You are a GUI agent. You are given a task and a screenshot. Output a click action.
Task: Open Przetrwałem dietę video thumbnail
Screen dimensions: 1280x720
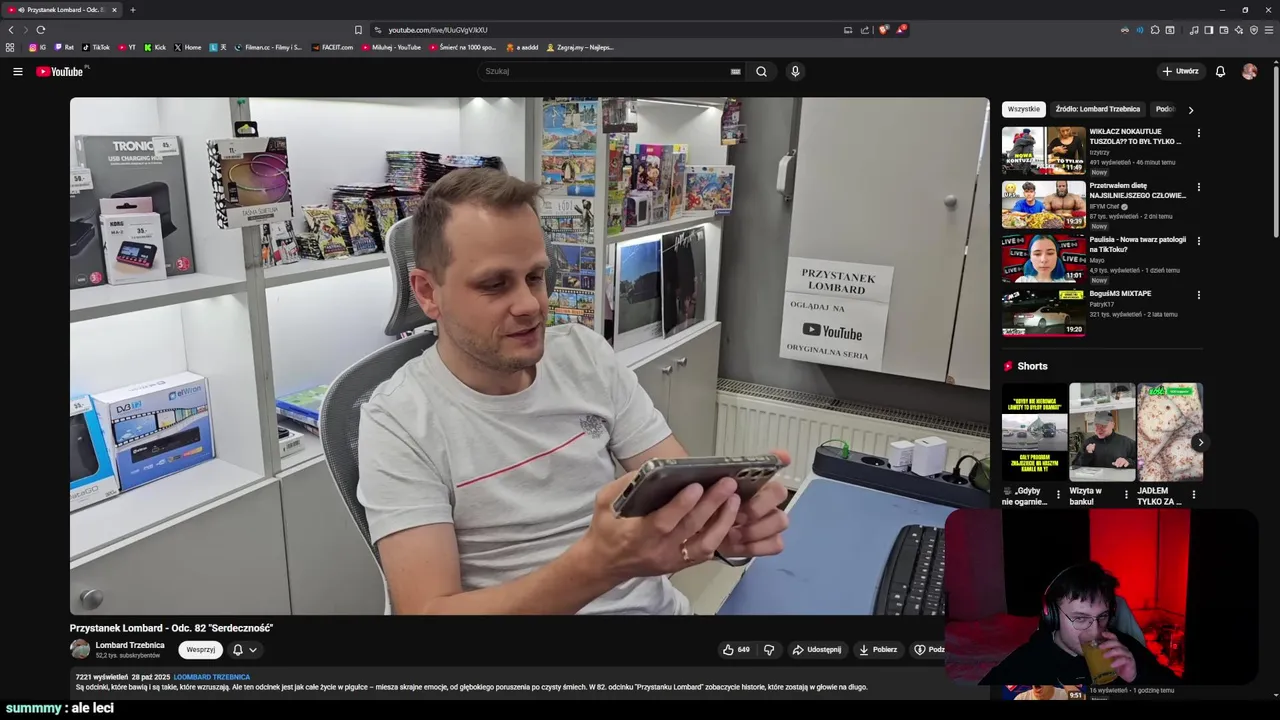[x=1043, y=204]
